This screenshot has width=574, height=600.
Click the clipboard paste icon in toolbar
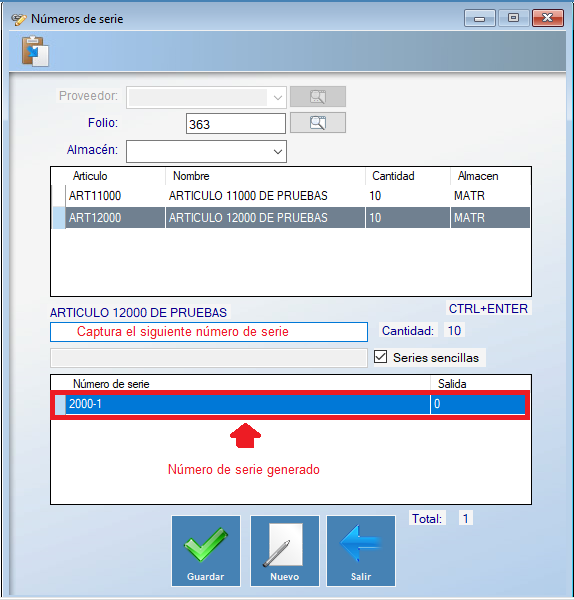(35, 51)
